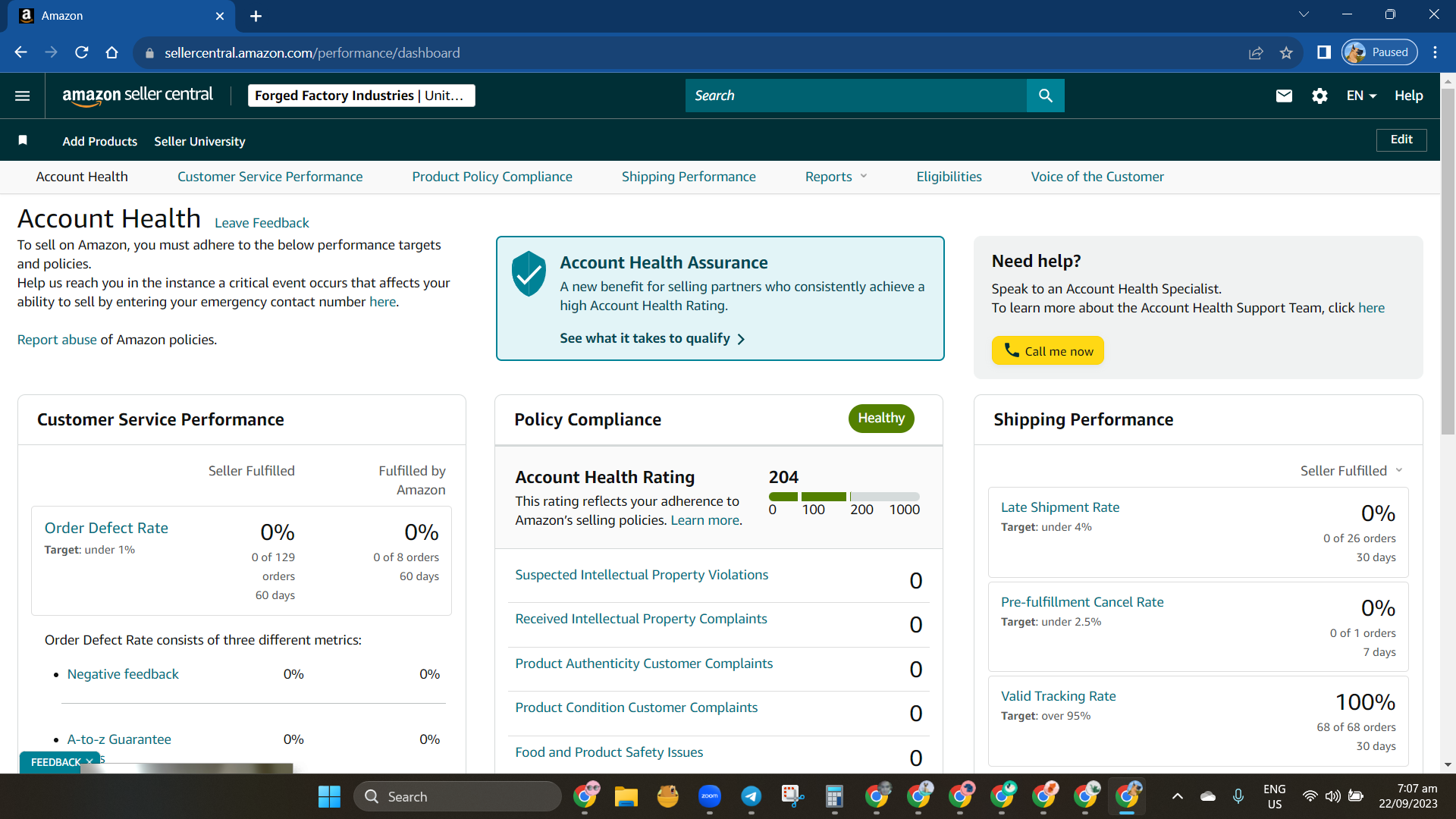Open the Seller Central hamburger menu
This screenshot has height=819, width=1456.
coord(23,96)
